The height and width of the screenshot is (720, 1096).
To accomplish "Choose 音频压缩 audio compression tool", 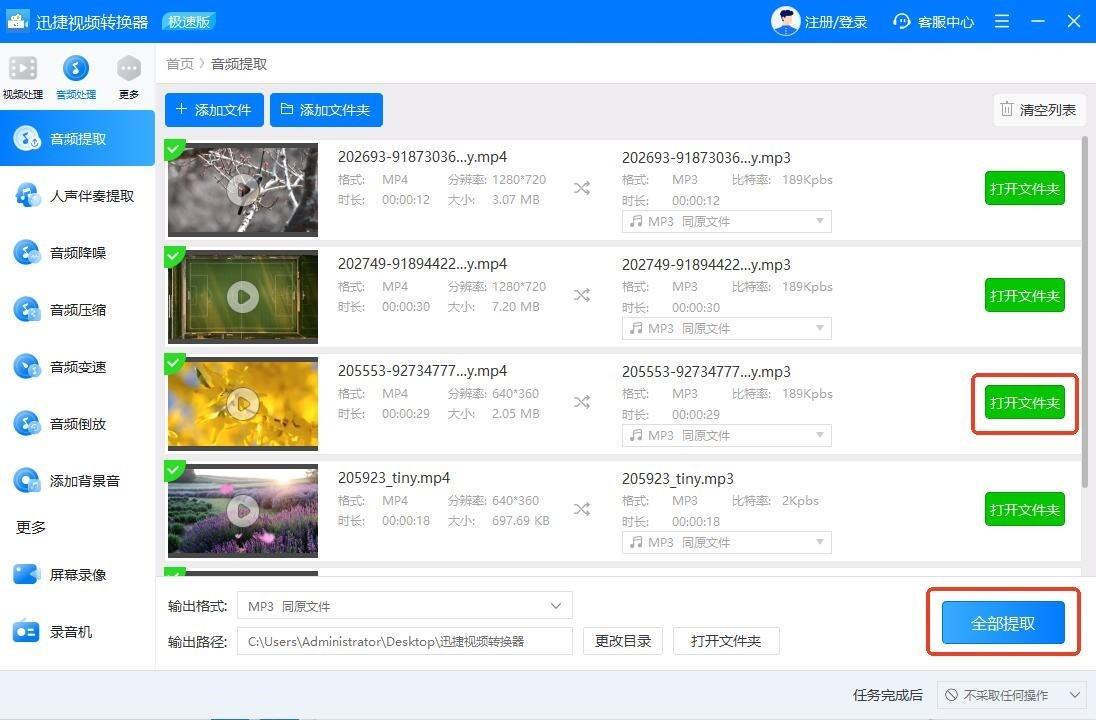I will [77, 310].
